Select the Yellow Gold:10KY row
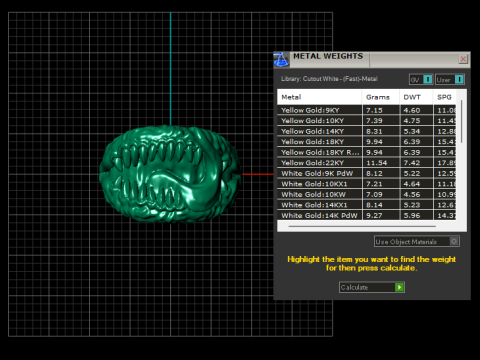 click(367, 121)
